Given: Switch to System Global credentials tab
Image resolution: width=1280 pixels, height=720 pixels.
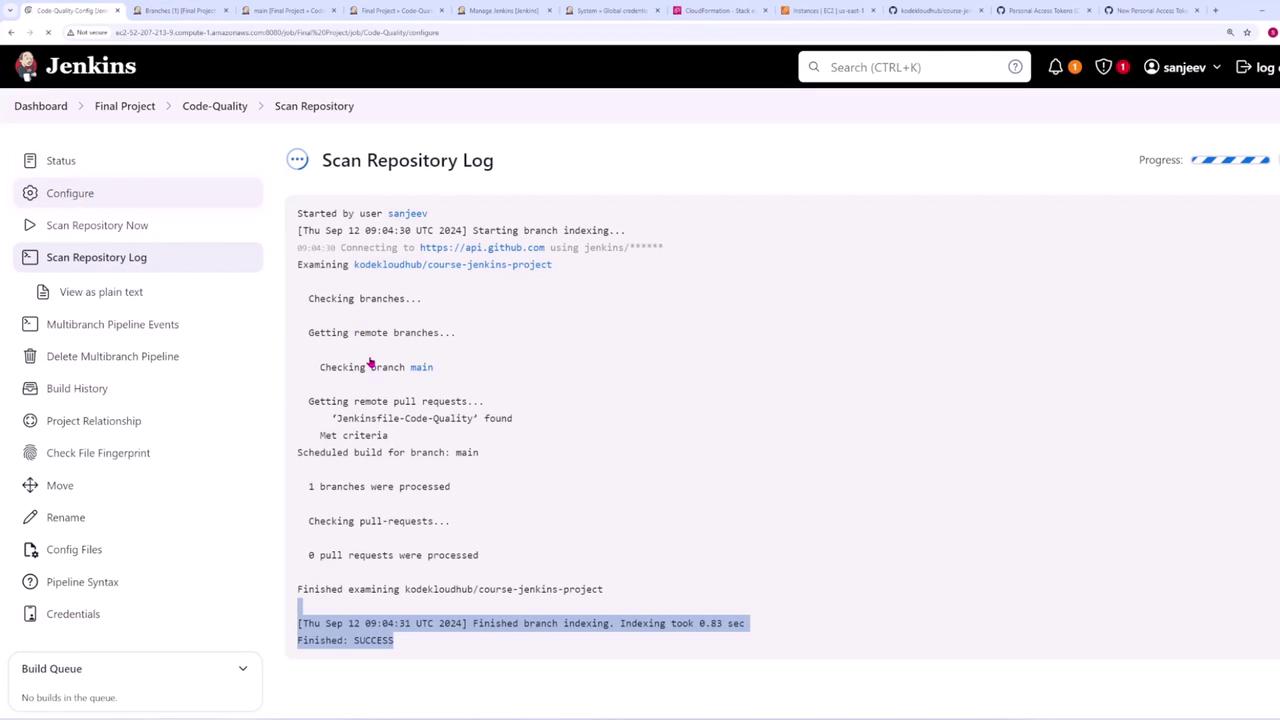Looking at the screenshot, I should pyautogui.click(x=612, y=10).
